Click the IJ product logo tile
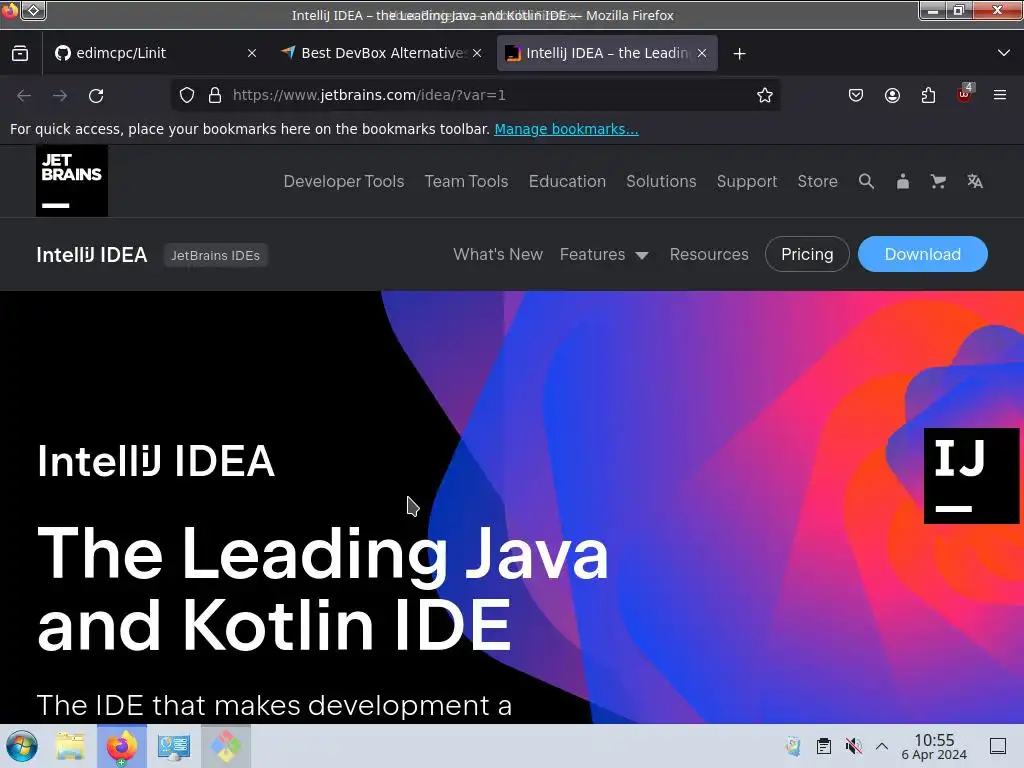1024x768 pixels. point(971,475)
